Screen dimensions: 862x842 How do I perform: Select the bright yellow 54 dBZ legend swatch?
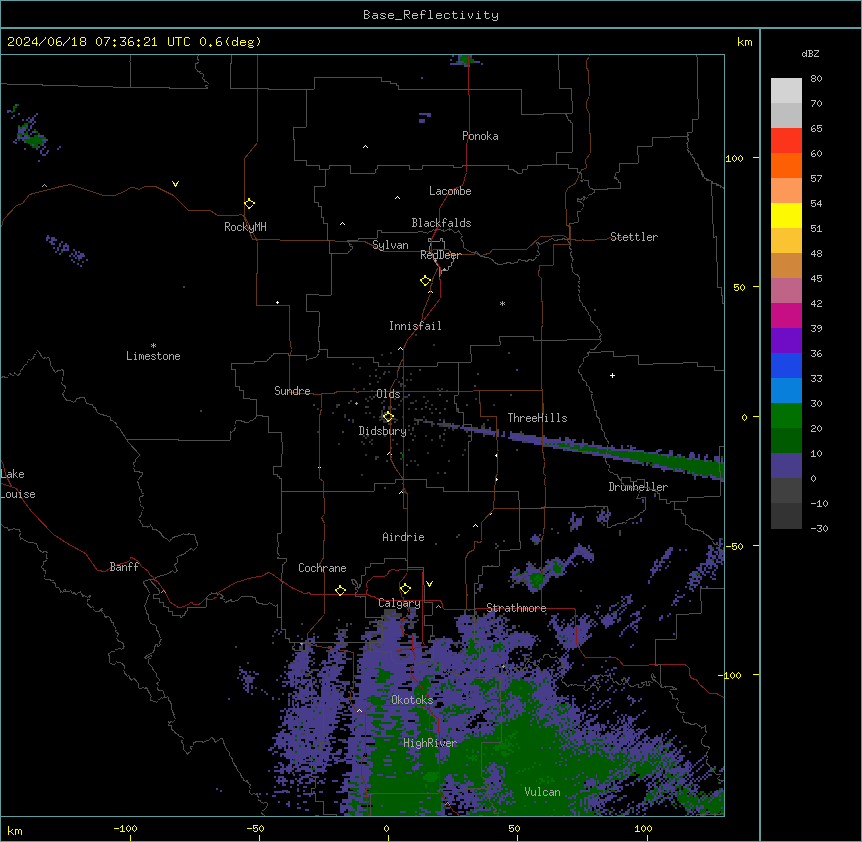tap(786, 215)
